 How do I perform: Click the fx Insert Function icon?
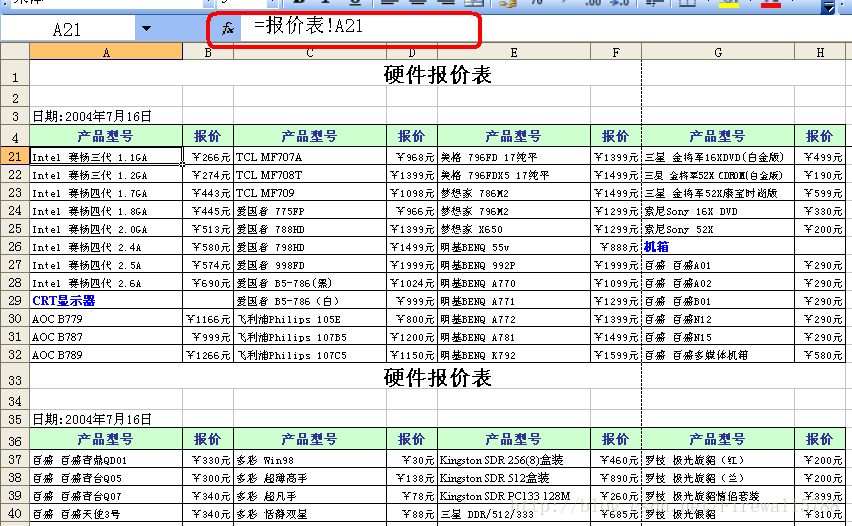click(x=228, y=28)
